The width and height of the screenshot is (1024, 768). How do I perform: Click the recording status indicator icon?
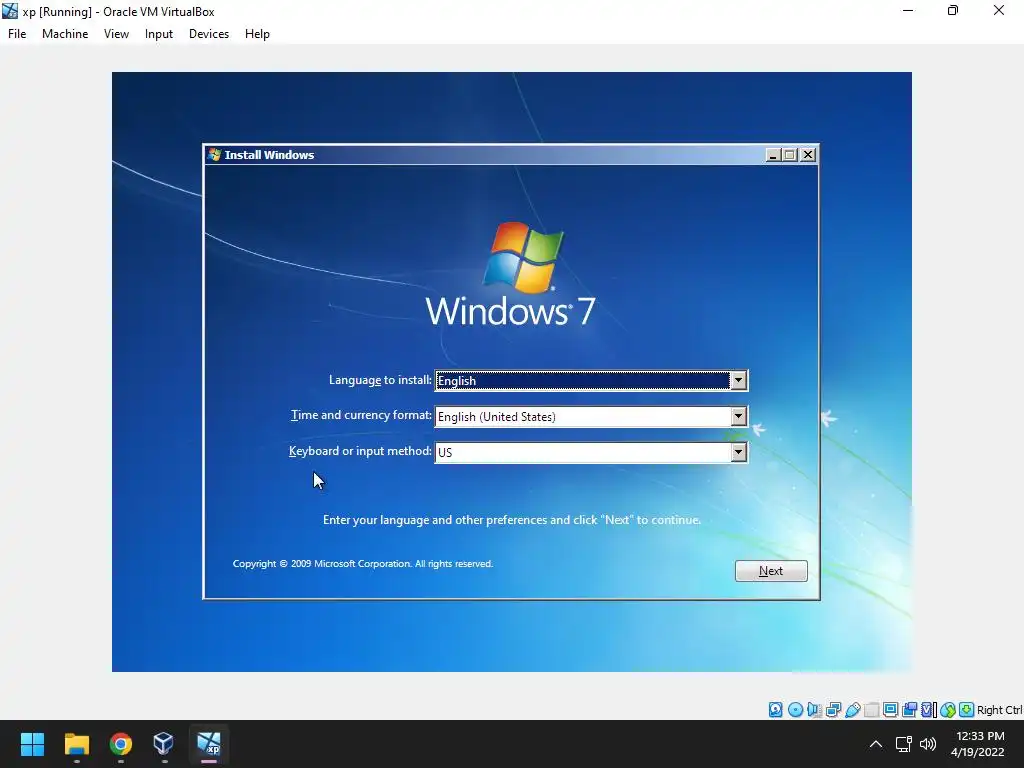[909, 710]
